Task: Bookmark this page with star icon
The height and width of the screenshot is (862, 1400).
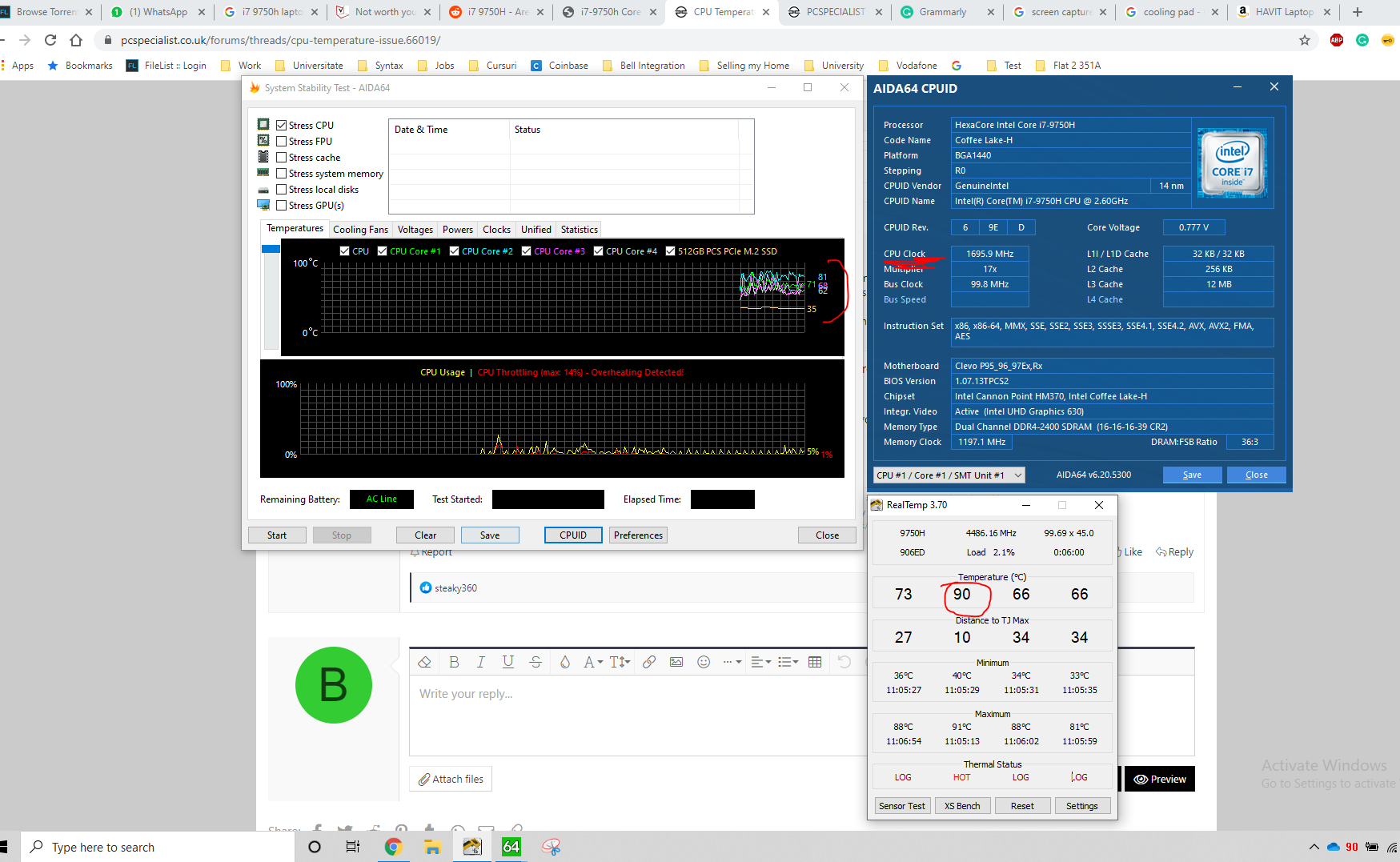Action: [x=1305, y=40]
